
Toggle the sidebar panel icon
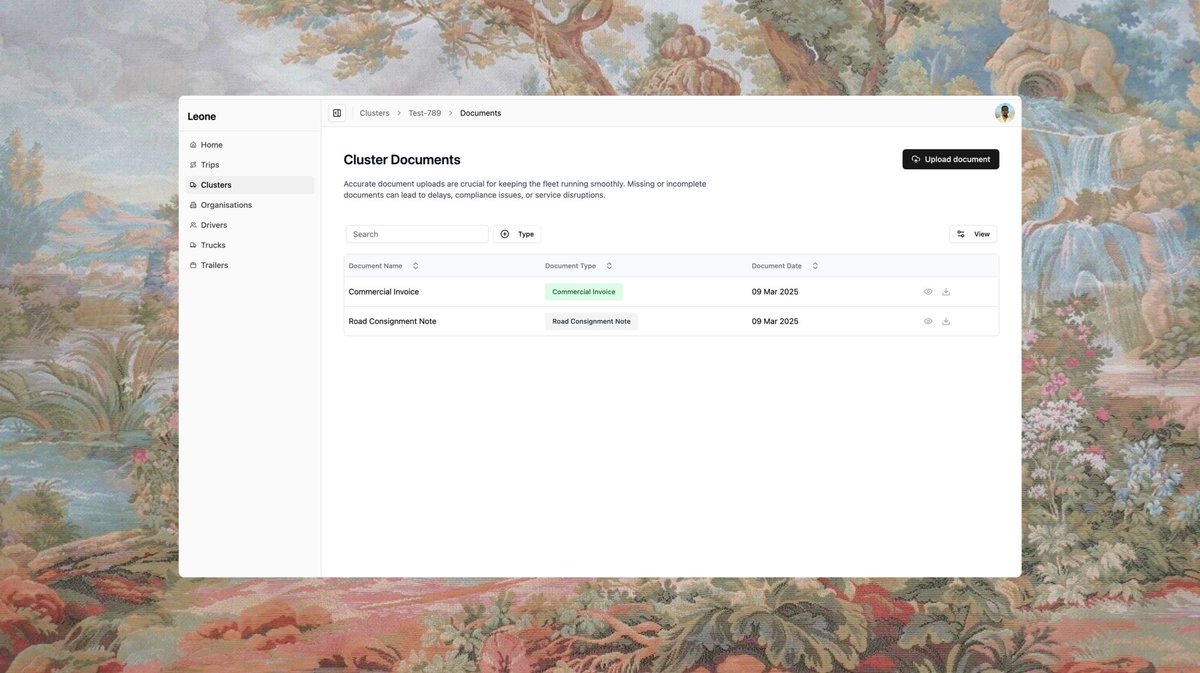337,113
